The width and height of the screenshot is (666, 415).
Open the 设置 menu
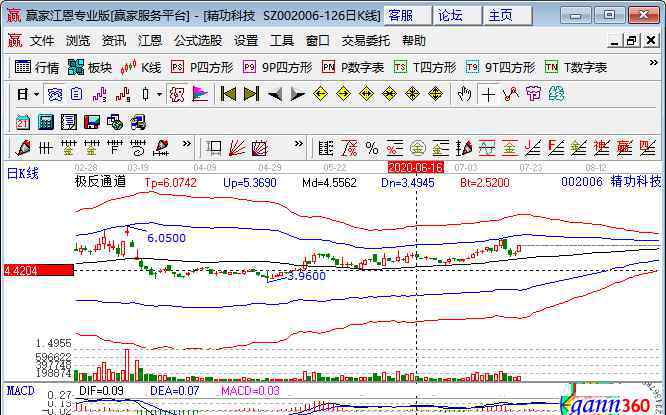[246, 41]
